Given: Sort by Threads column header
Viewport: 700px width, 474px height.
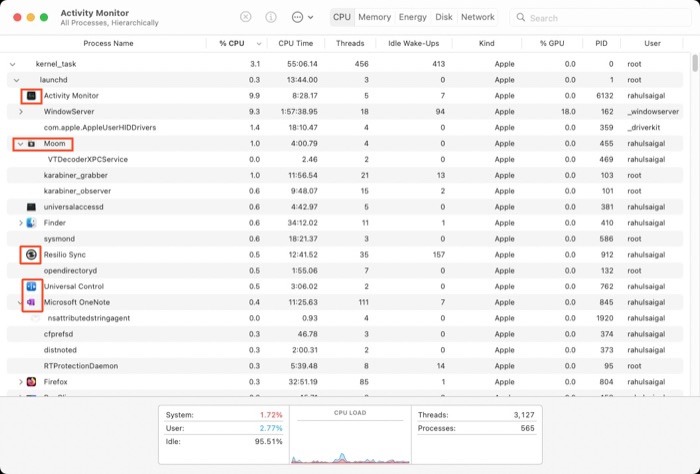Looking at the screenshot, I should click(350, 43).
